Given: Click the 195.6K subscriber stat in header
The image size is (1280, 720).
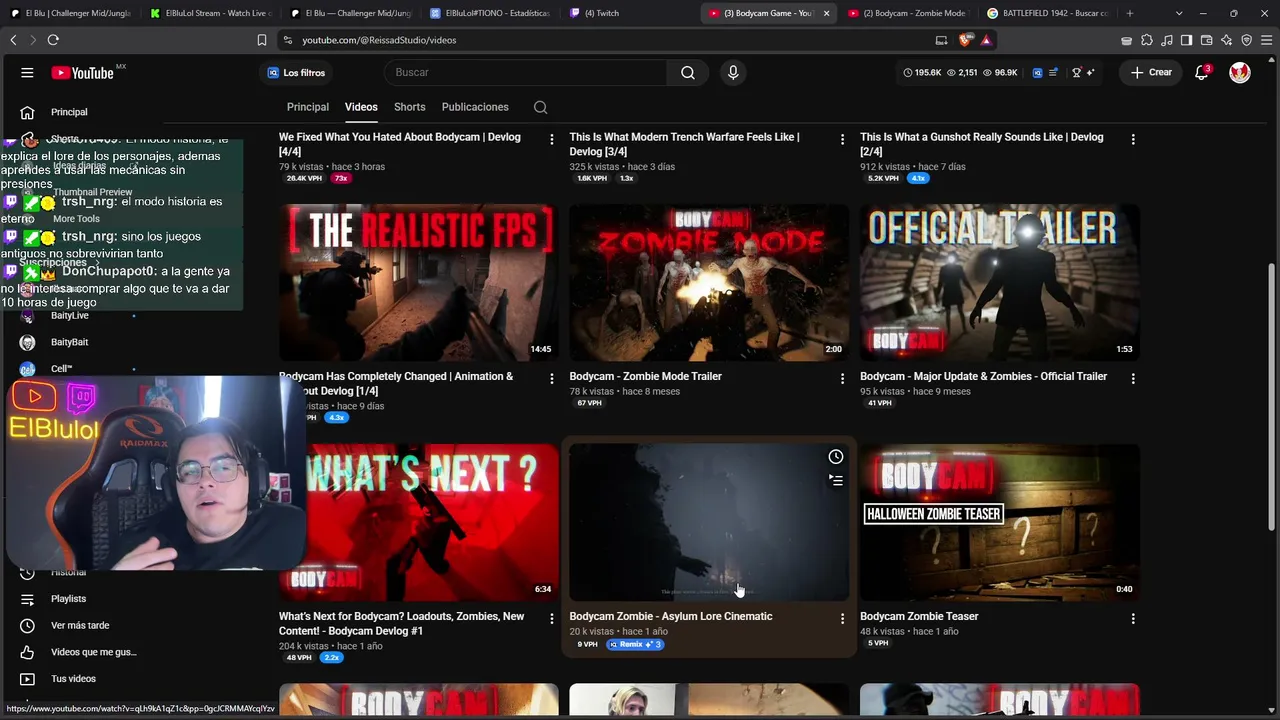Looking at the screenshot, I should tap(923, 72).
